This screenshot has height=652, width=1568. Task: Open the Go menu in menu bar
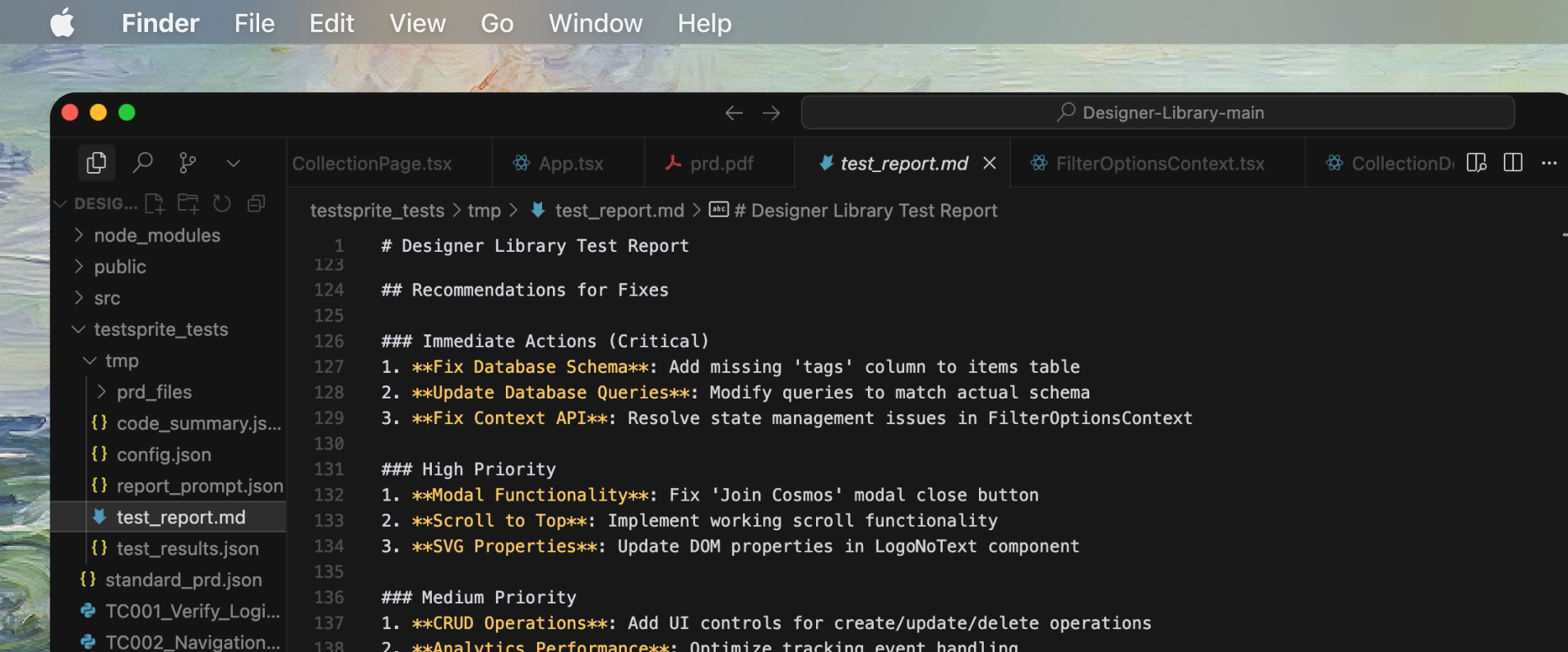(x=497, y=23)
